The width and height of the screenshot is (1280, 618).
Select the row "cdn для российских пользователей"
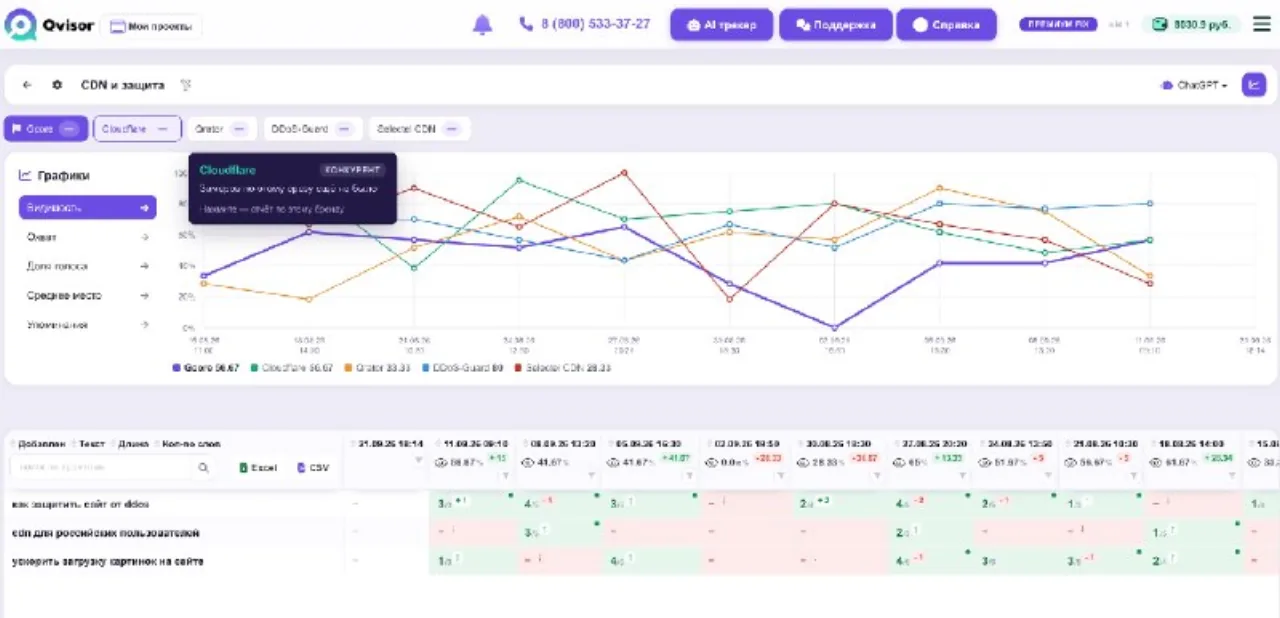pos(106,533)
